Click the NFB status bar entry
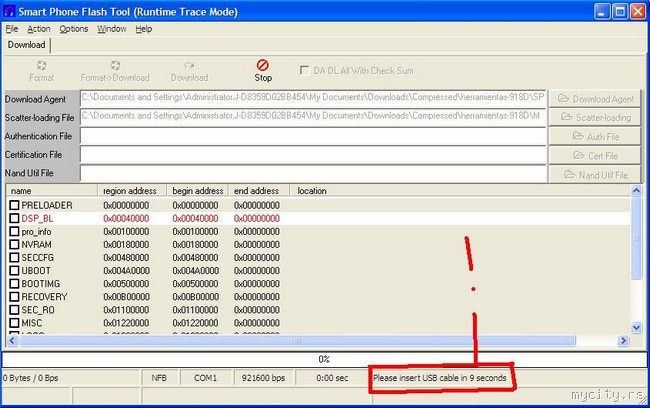 (159, 378)
